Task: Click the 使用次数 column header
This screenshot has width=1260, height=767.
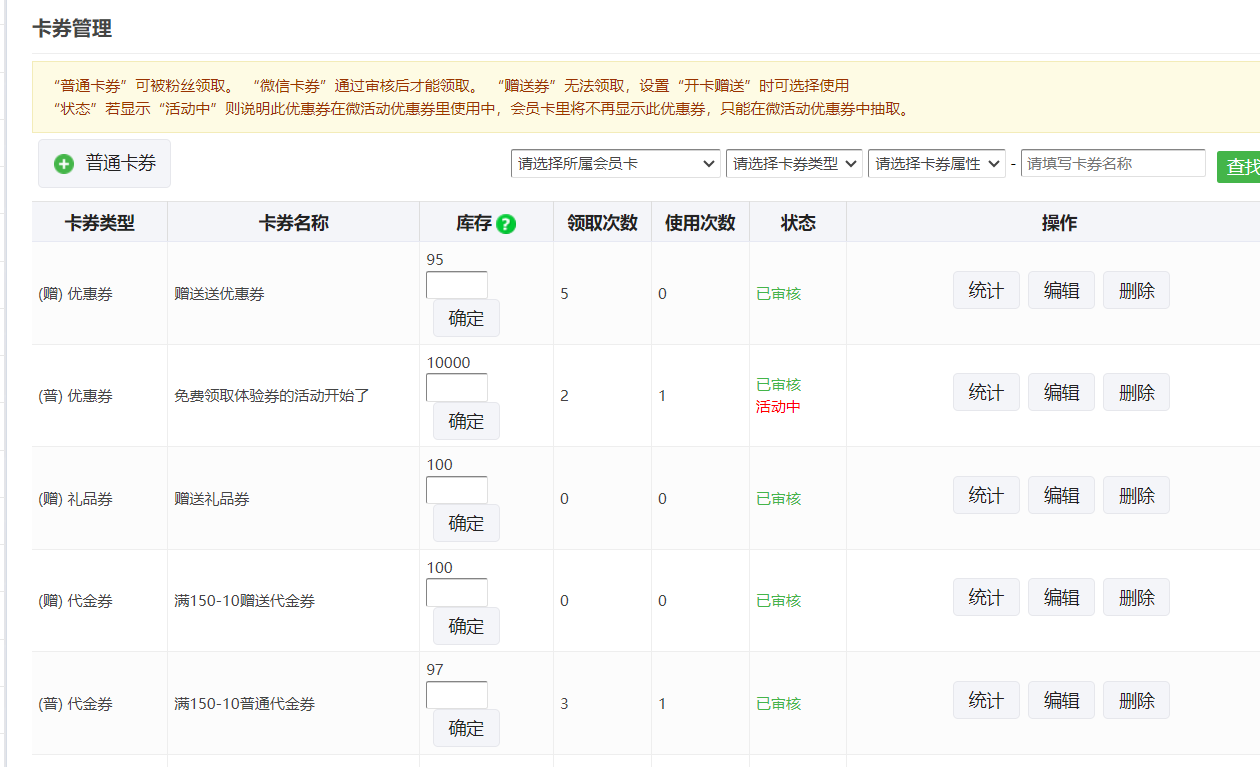Action: coord(700,223)
